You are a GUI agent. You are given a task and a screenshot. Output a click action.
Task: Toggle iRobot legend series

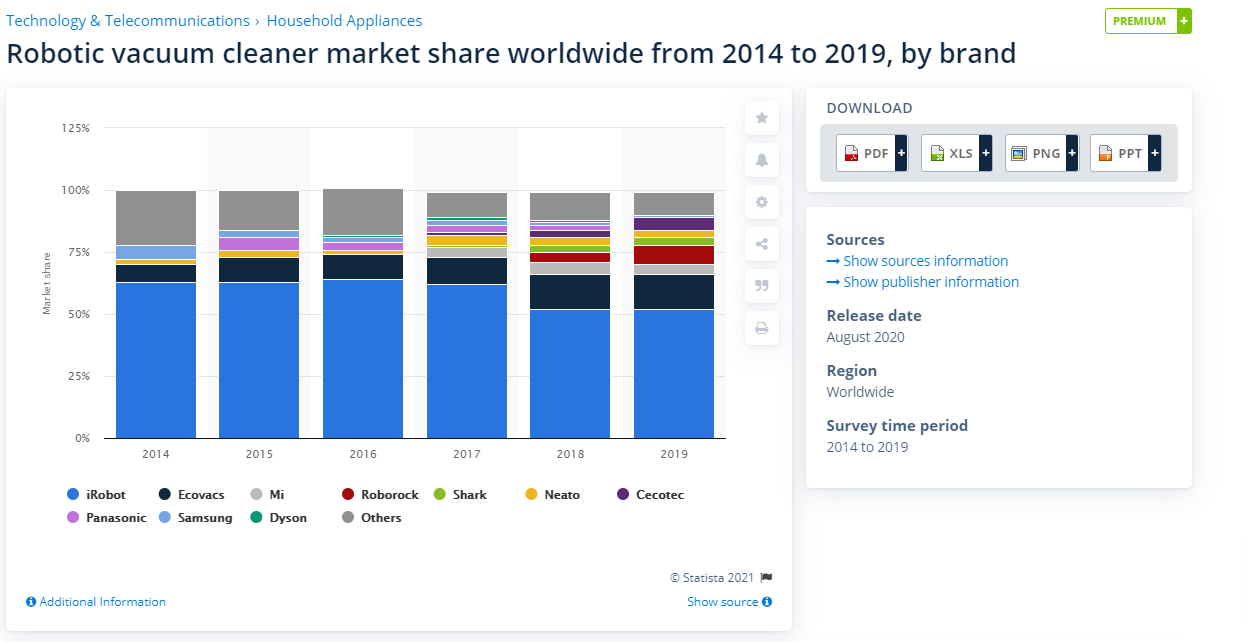(95, 494)
